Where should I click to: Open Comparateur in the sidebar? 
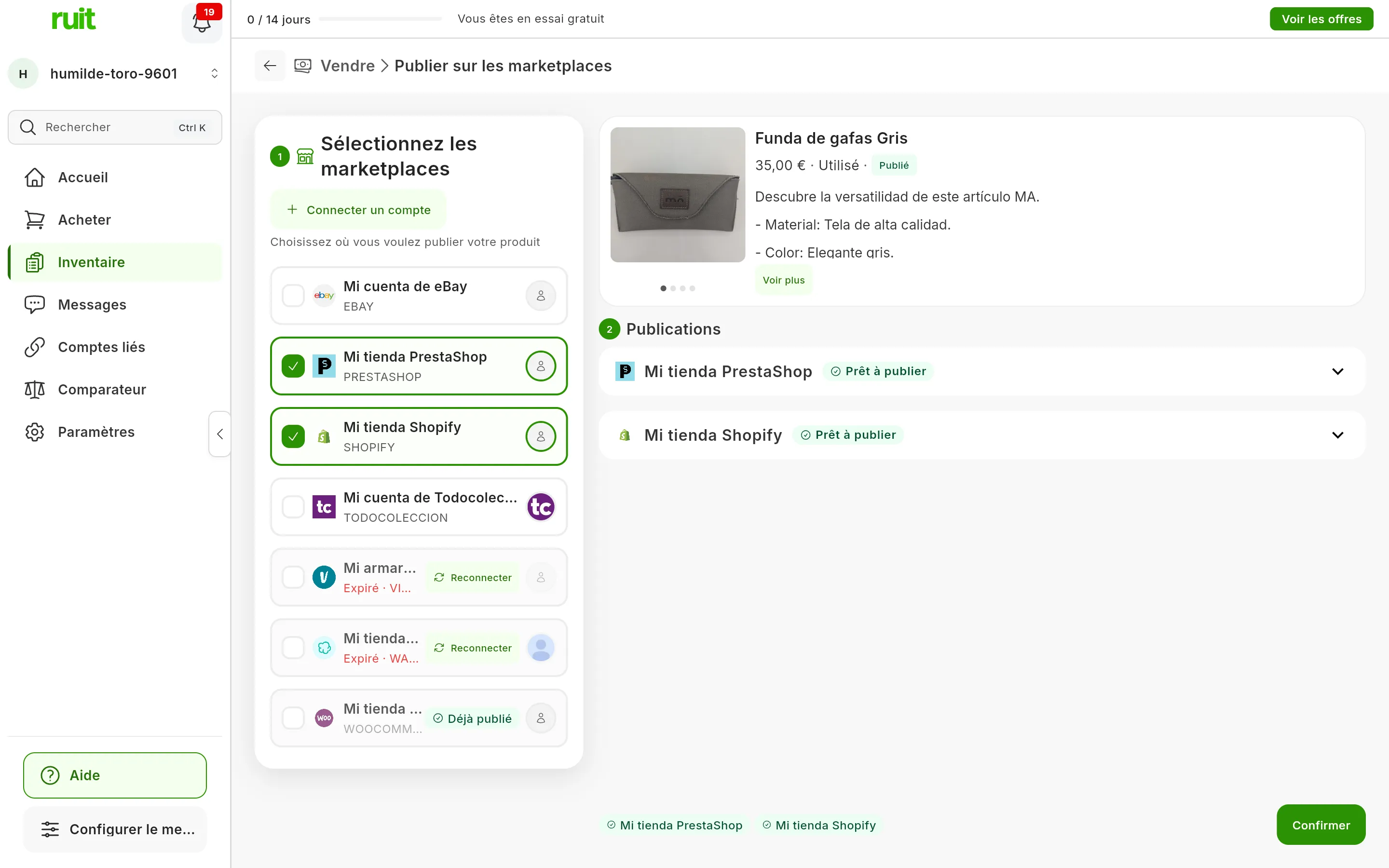(115, 390)
